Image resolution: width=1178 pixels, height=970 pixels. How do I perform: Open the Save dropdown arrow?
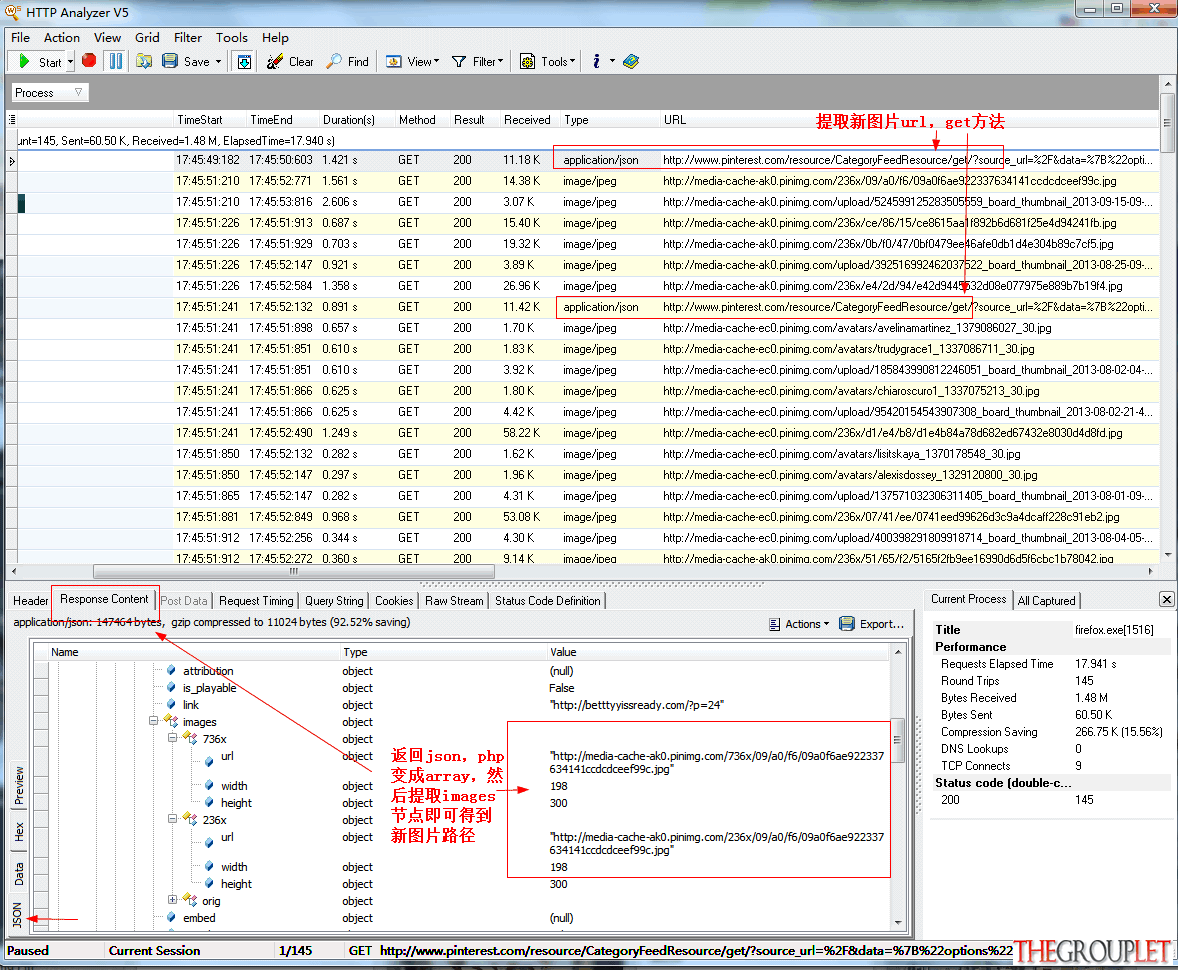pos(219,62)
